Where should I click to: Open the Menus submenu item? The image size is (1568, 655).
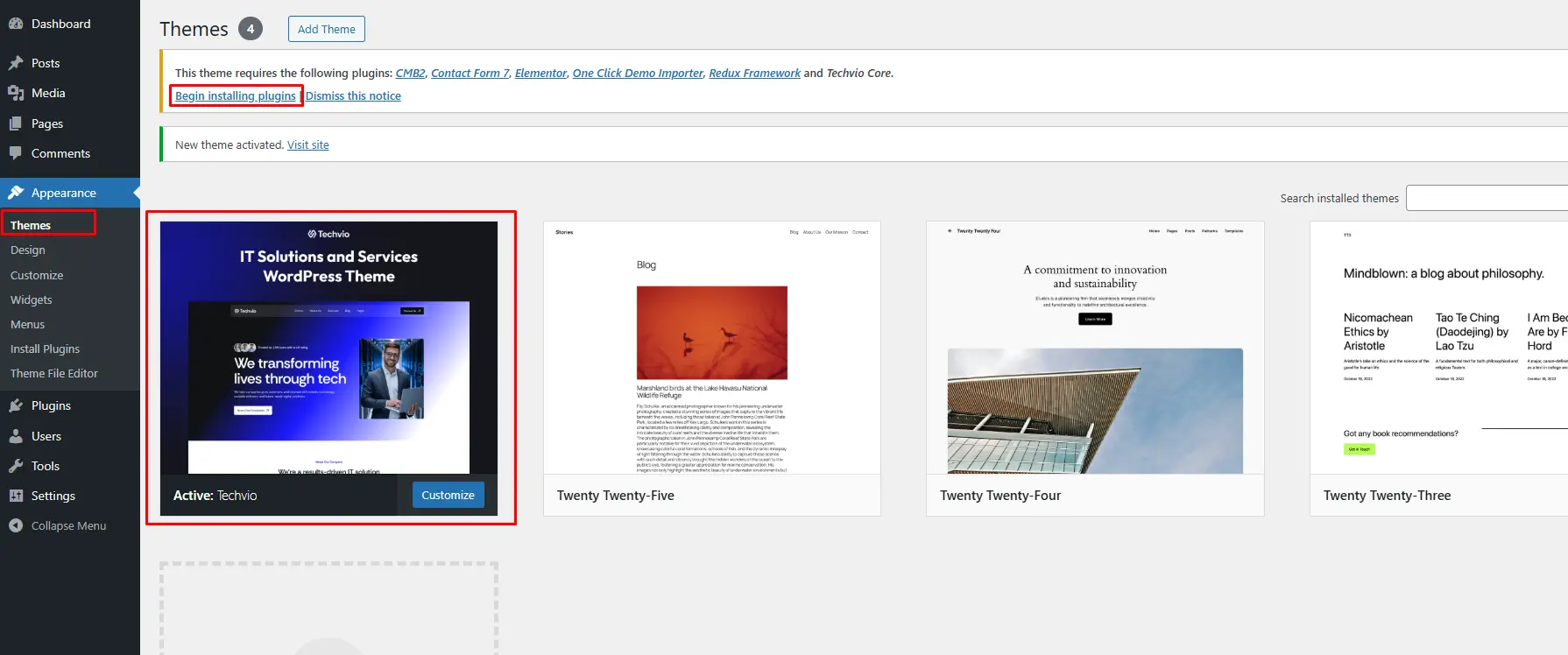tap(28, 324)
